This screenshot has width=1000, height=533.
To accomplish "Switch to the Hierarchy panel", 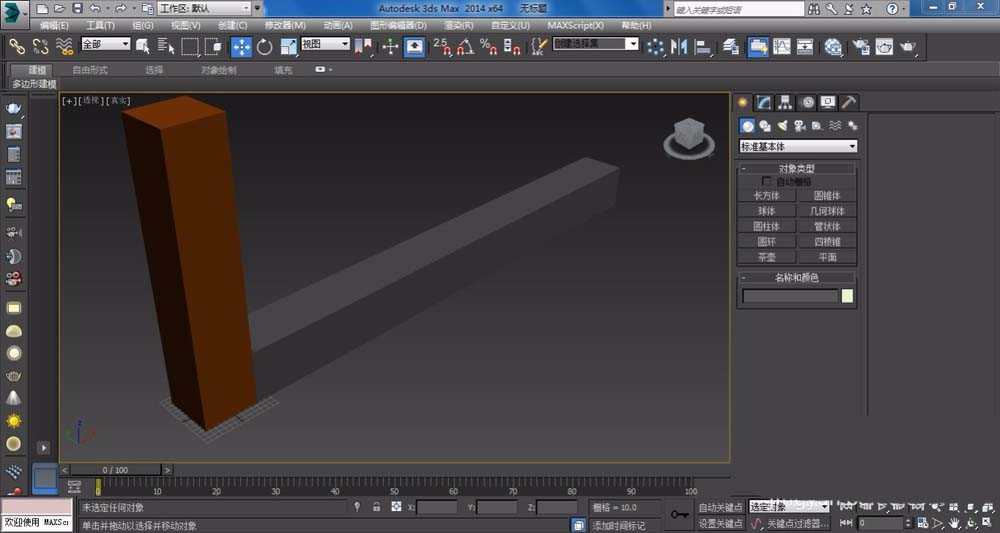I will [785, 102].
